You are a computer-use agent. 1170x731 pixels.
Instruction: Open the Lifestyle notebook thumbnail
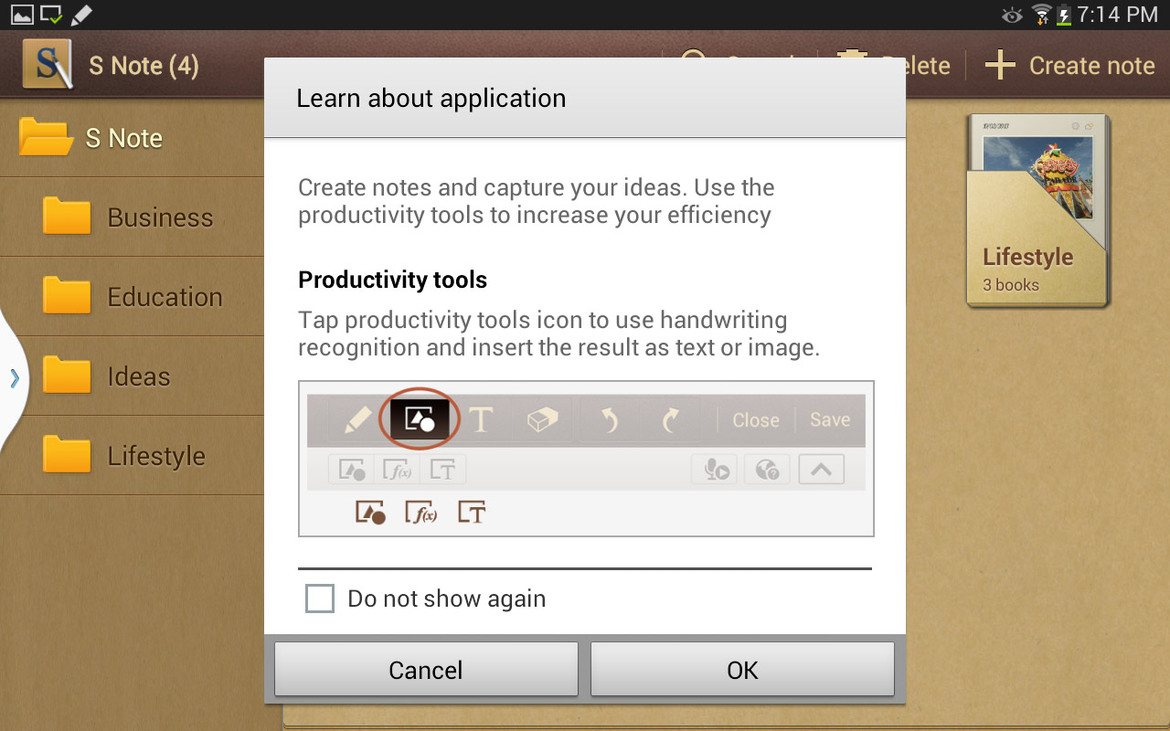pyautogui.click(x=1038, y=210)
